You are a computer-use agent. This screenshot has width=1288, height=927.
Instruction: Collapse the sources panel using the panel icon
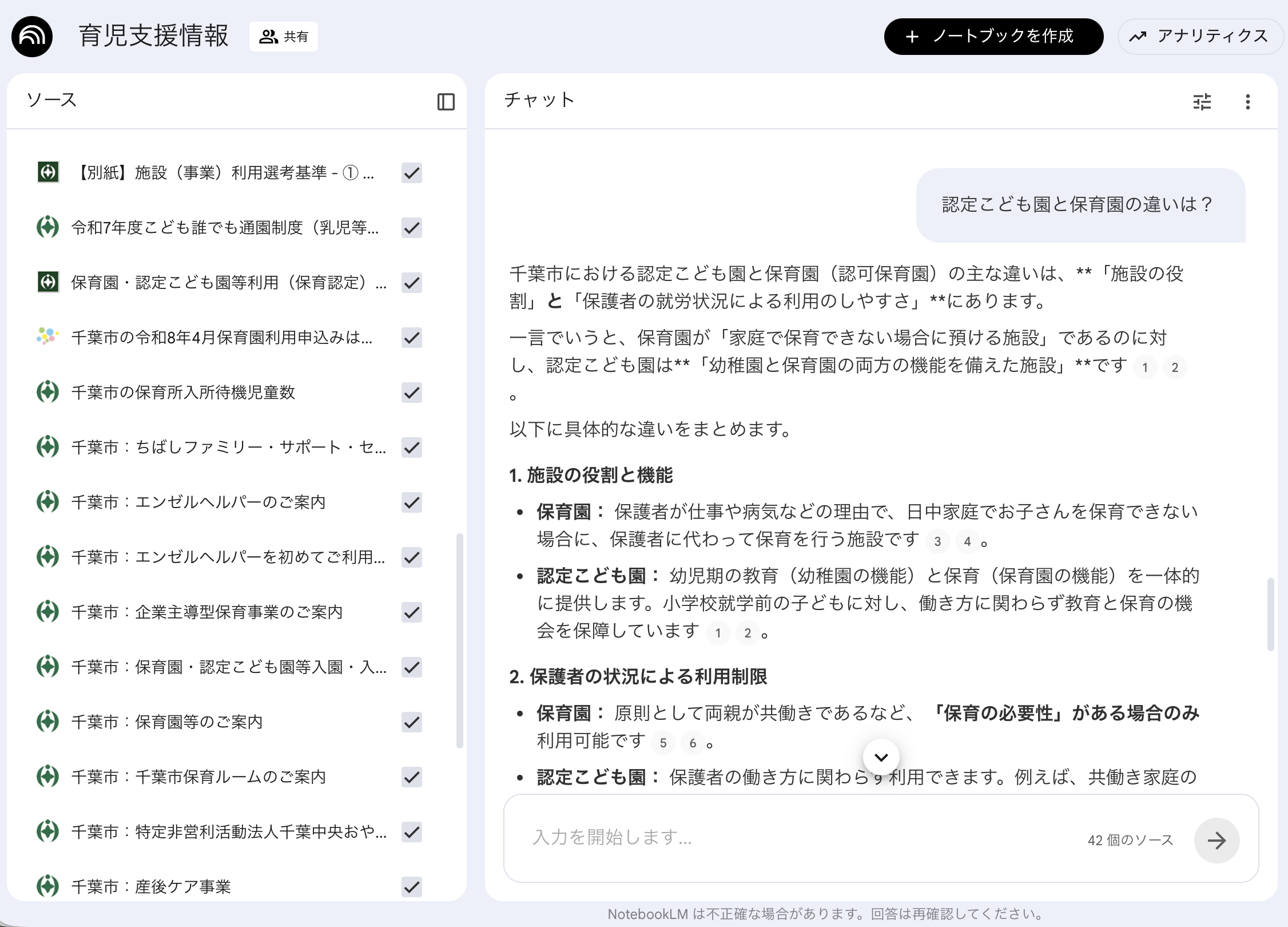coord(447,101)
